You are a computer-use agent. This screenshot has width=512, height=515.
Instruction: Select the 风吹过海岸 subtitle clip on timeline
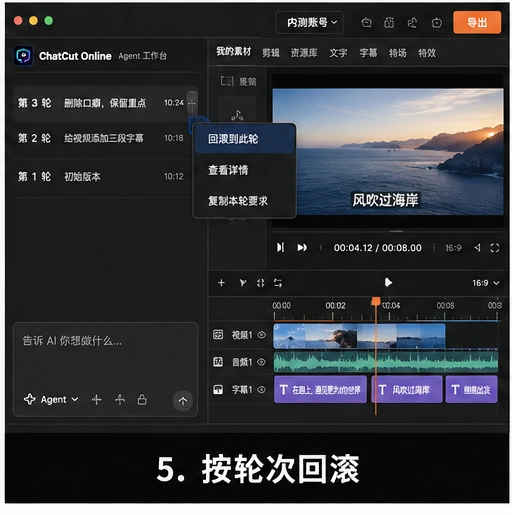click(x=407, y=389)
